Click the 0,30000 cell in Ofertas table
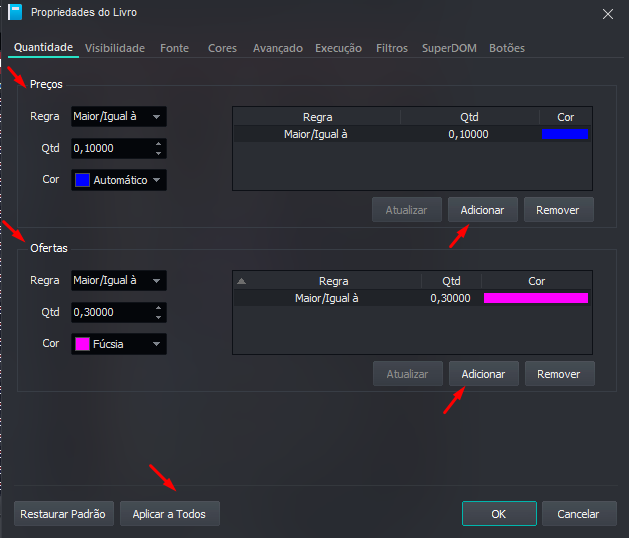This screenshot has width=629, height=538. [450, 298]
